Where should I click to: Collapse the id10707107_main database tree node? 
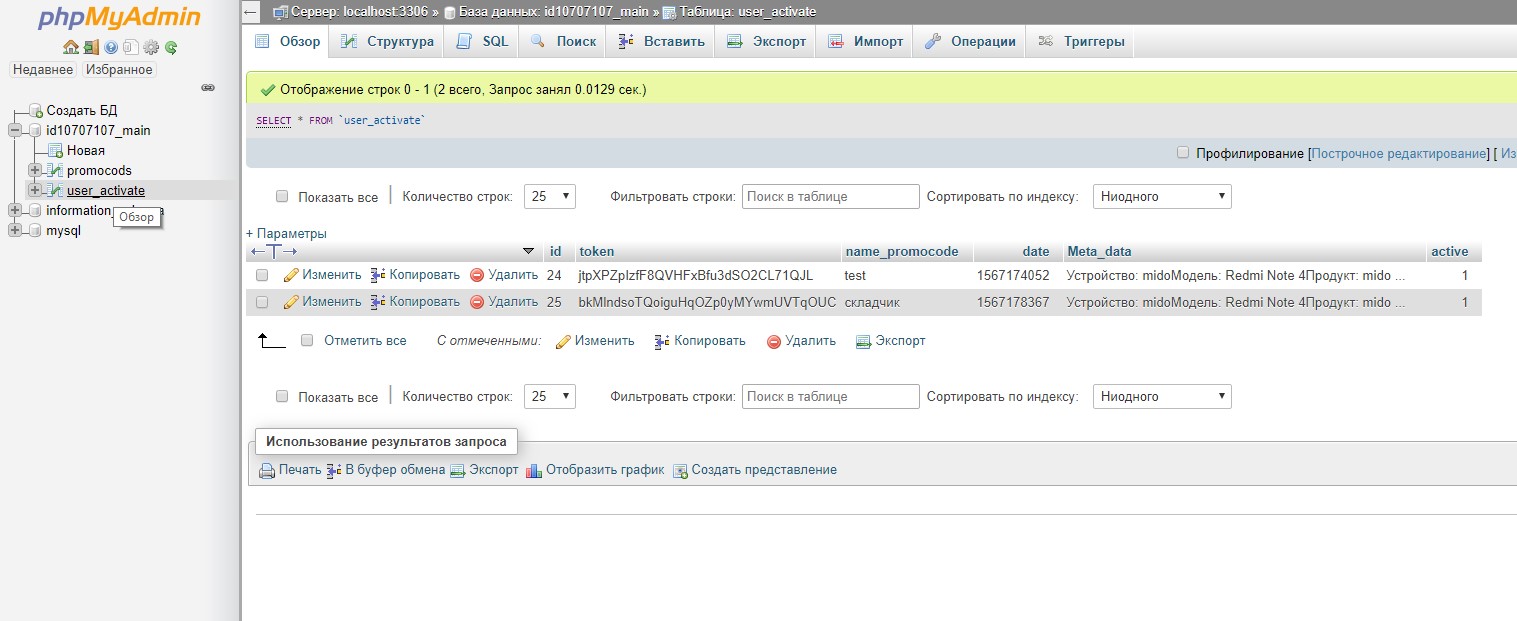click(15, 130)
